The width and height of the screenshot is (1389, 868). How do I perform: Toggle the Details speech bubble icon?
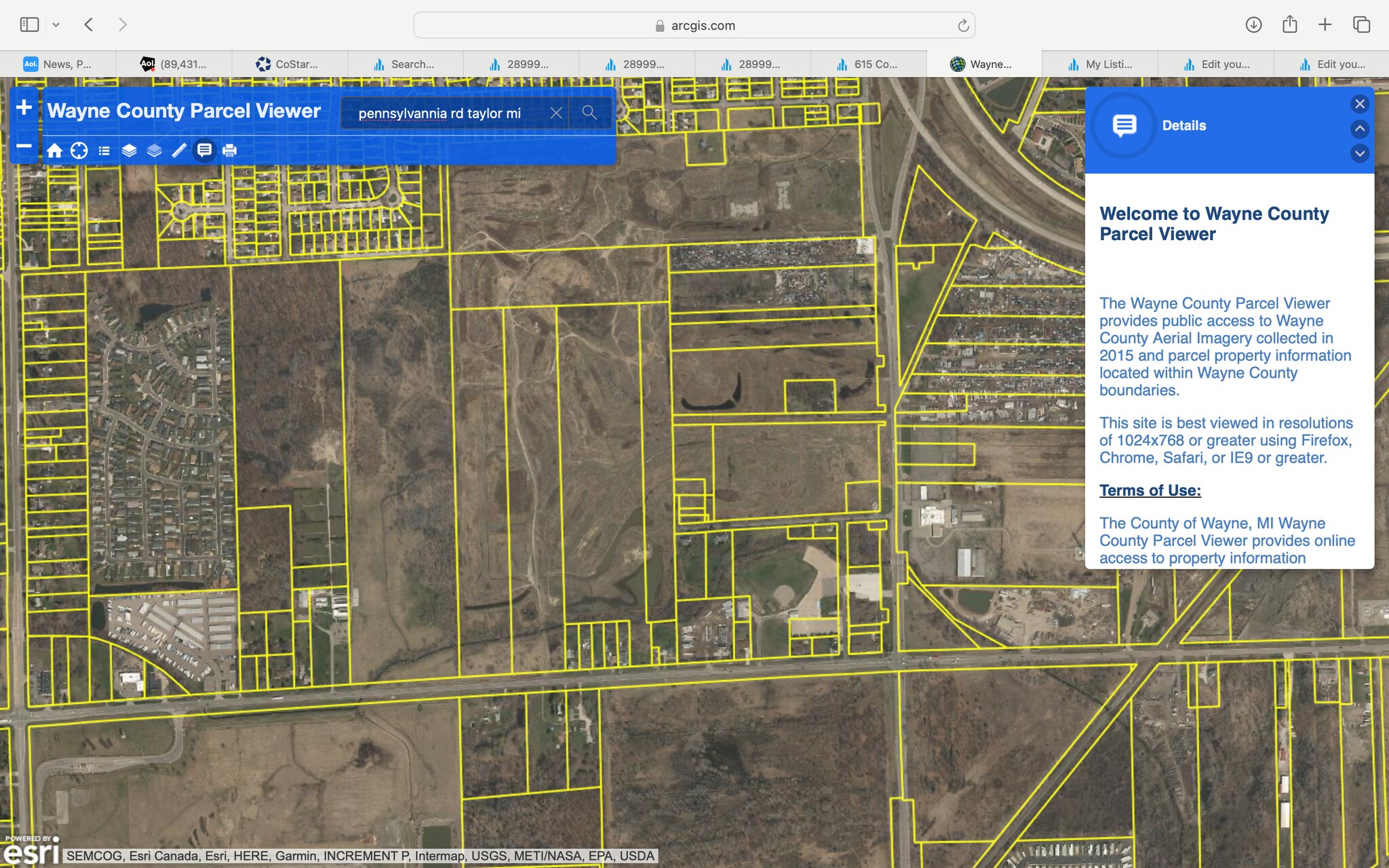pos(204,151)
